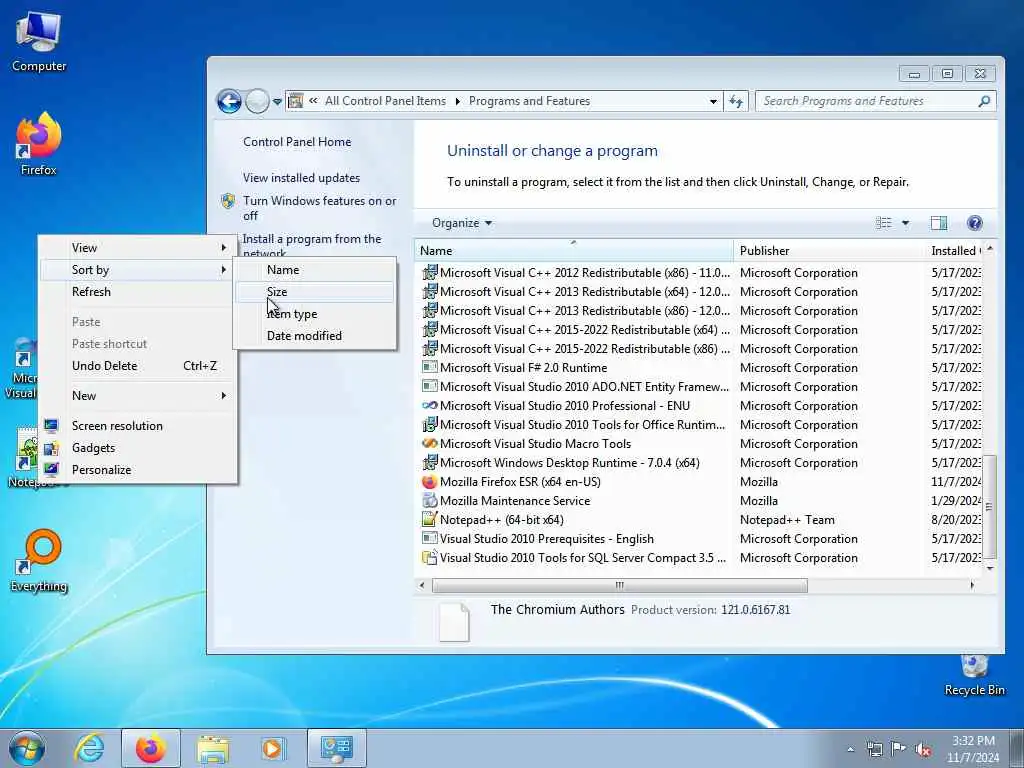Switch to Firefox in the taskbar

point(151,748)
